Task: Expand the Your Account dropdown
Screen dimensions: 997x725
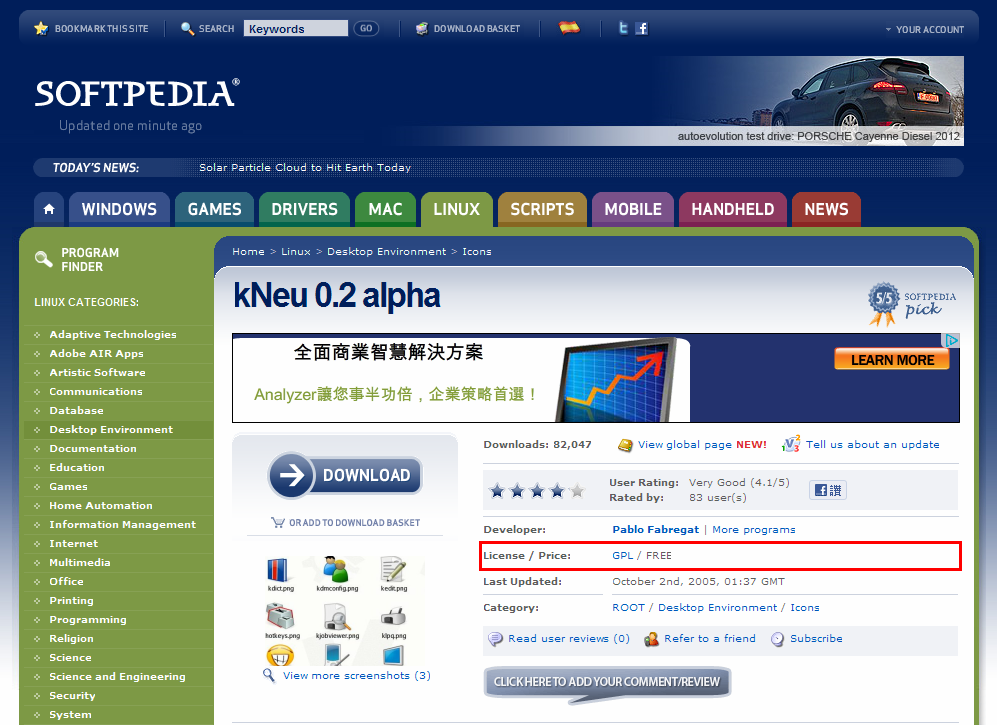Action: (x=925, y=29)
